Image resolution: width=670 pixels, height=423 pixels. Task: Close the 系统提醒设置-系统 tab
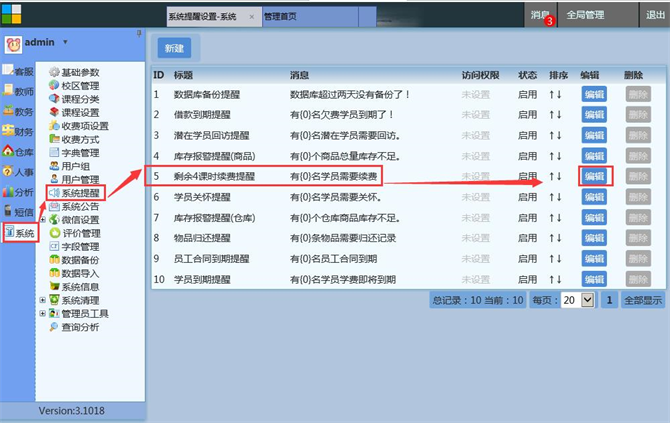point(252,17)
